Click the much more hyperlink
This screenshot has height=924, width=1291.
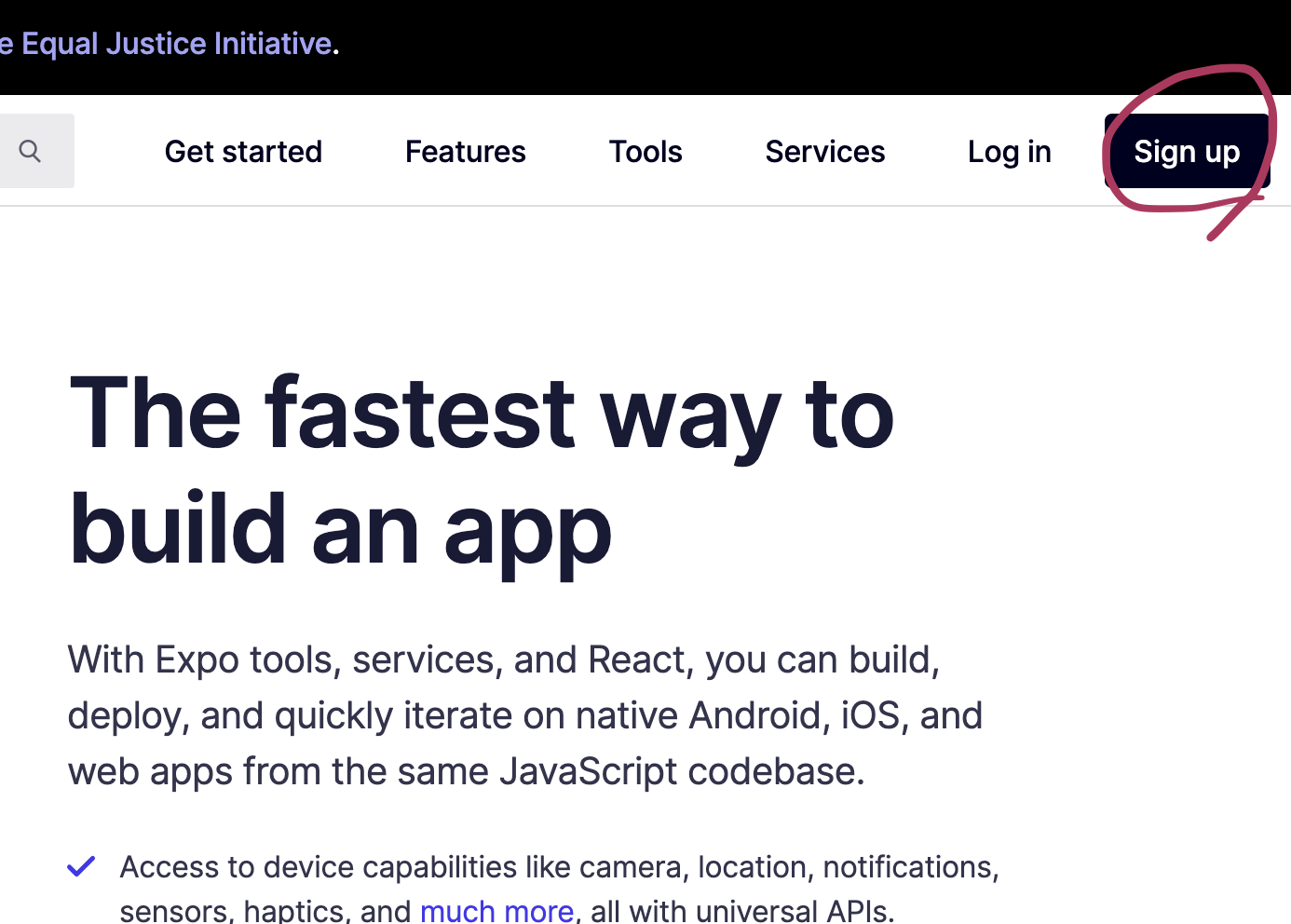click(x=496, y=908)
